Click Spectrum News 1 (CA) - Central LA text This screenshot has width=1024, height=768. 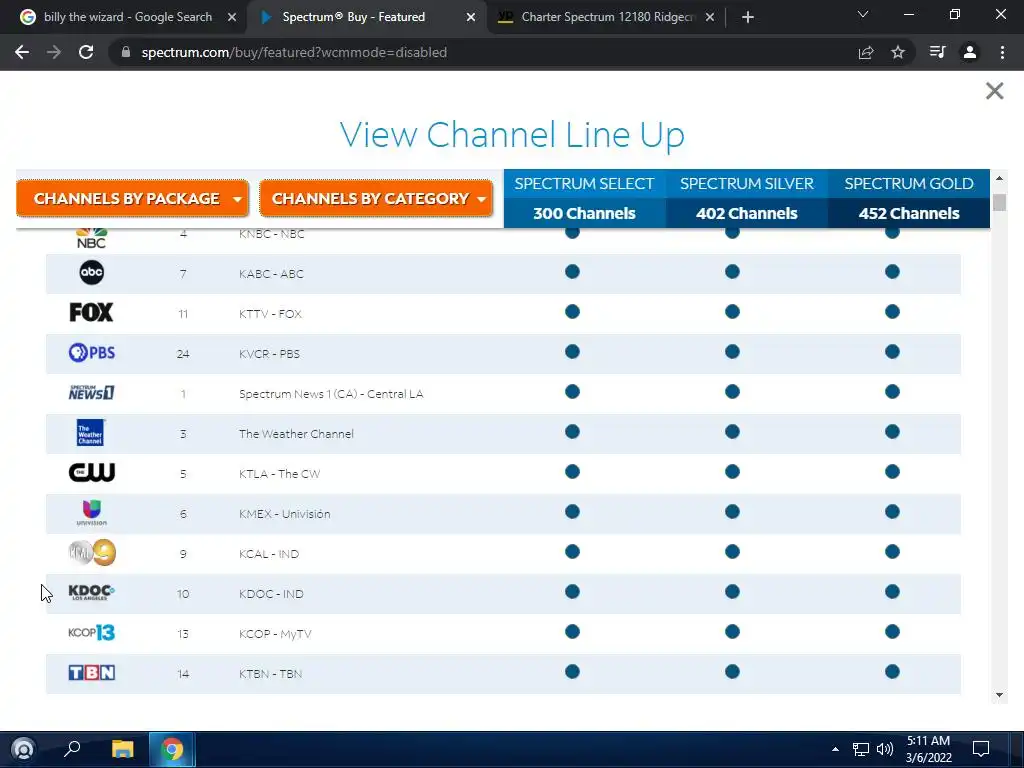pyautogui.click(x=331, y=394)
